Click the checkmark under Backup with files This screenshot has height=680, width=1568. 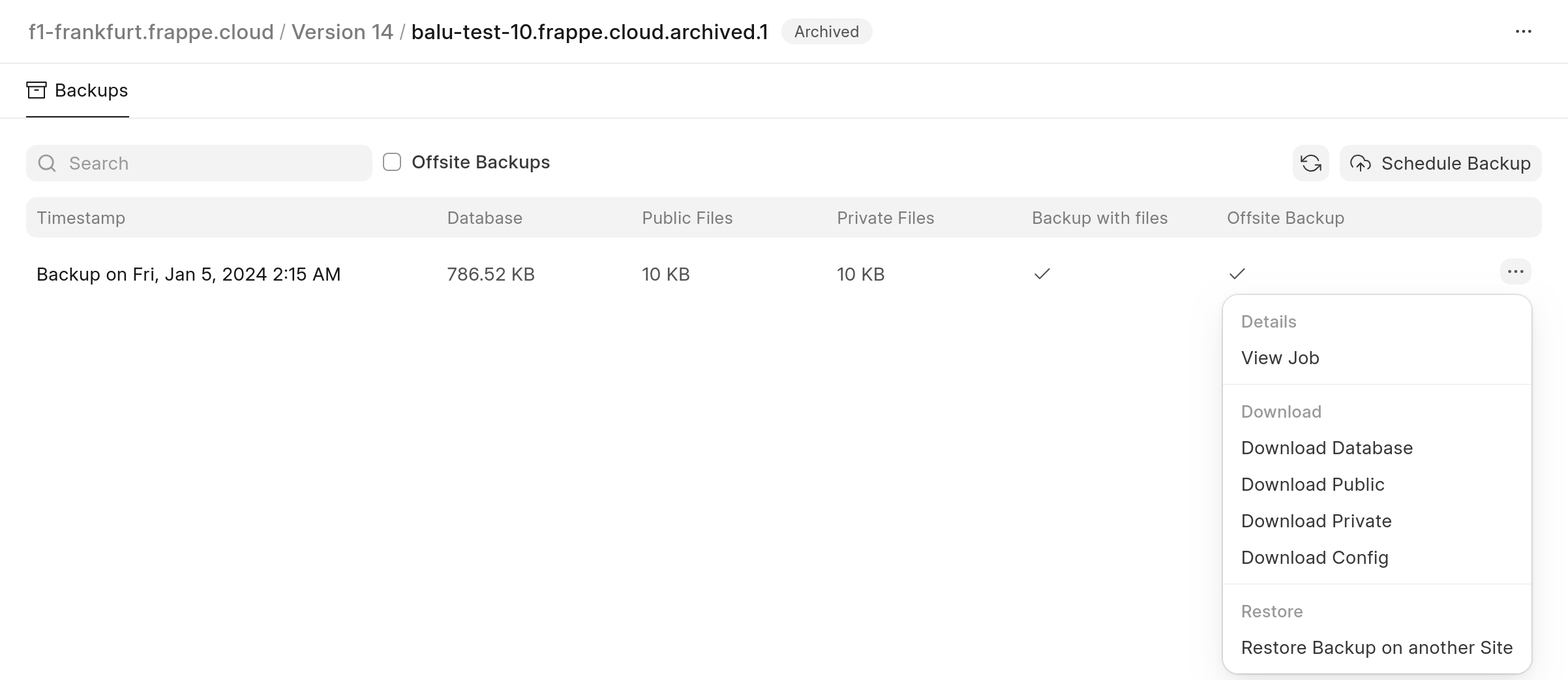click(x=1042, y=274)
